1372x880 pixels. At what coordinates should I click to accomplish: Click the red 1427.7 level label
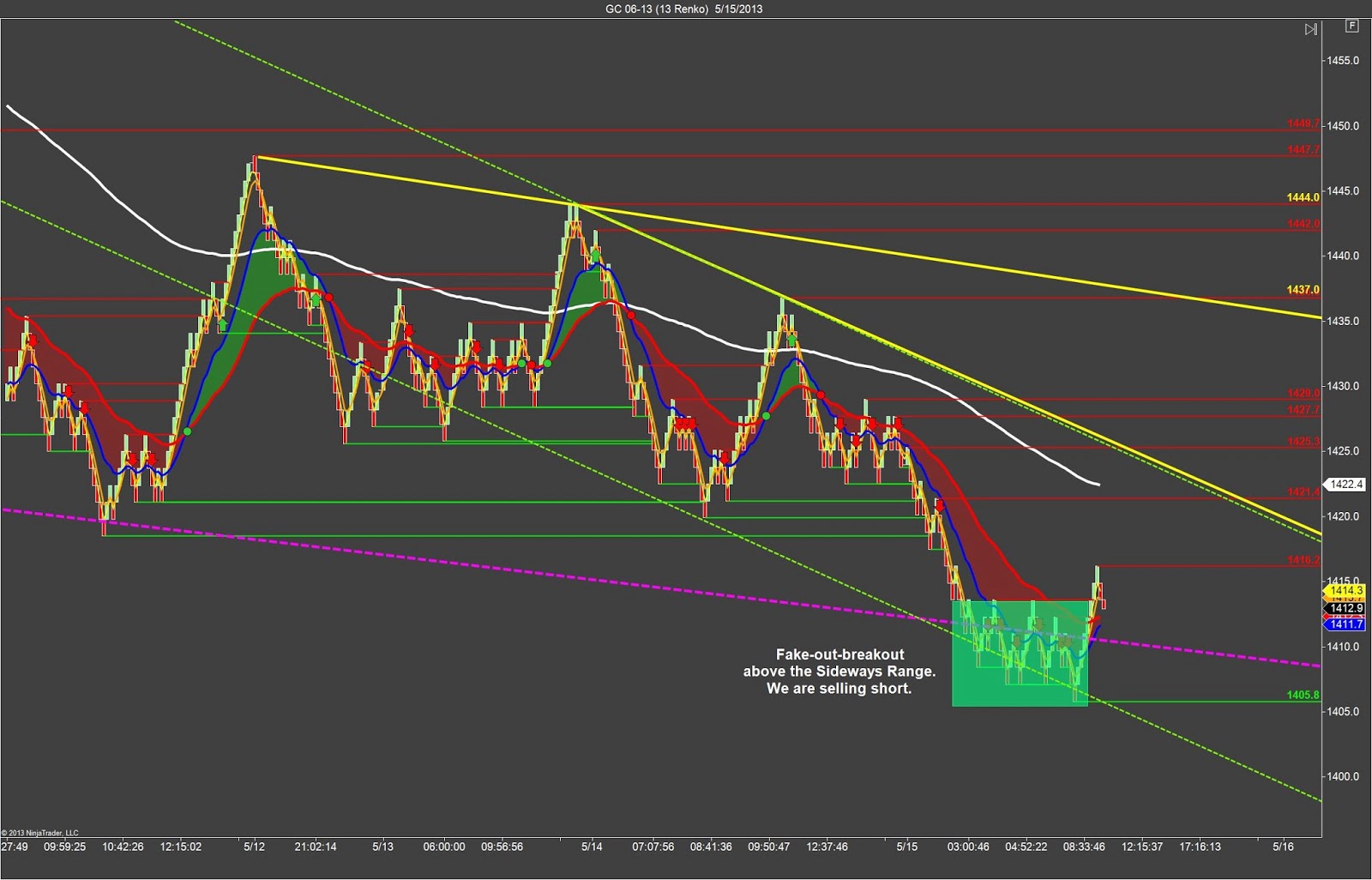[x=1303, y=410]
